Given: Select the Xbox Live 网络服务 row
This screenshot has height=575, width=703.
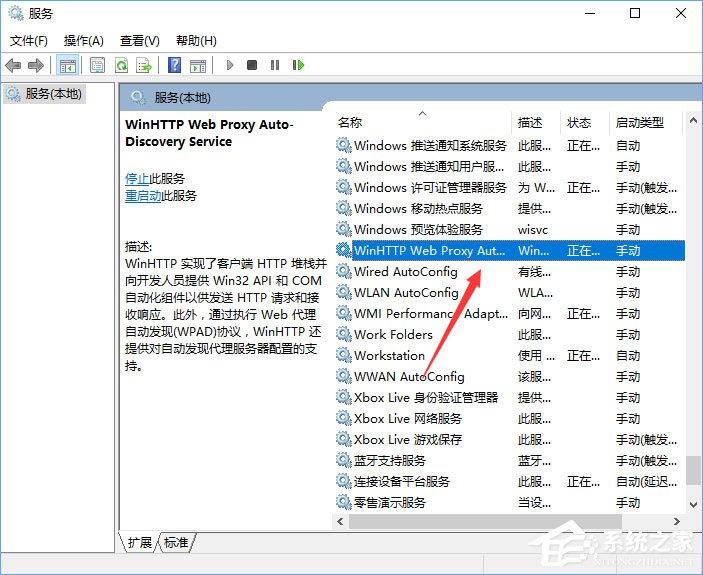Looking at the screenshot, I should pos(510,419).
